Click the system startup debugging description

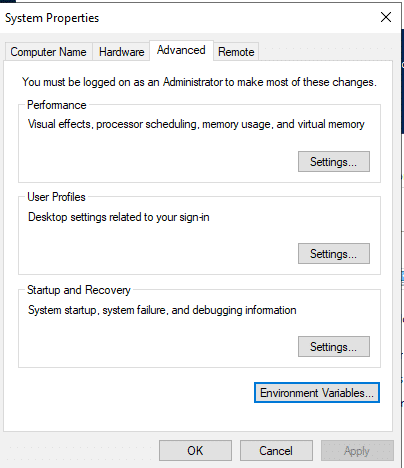[x=162, y=310]
